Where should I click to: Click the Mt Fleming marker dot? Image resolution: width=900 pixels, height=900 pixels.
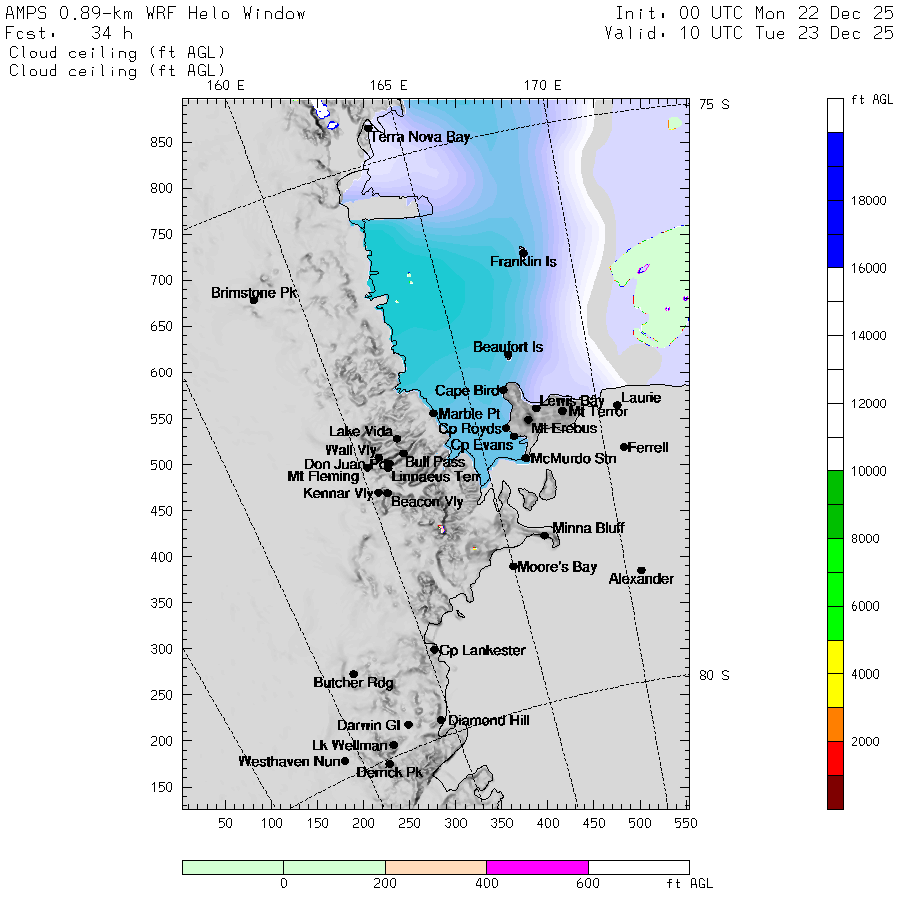coord(367,468)
